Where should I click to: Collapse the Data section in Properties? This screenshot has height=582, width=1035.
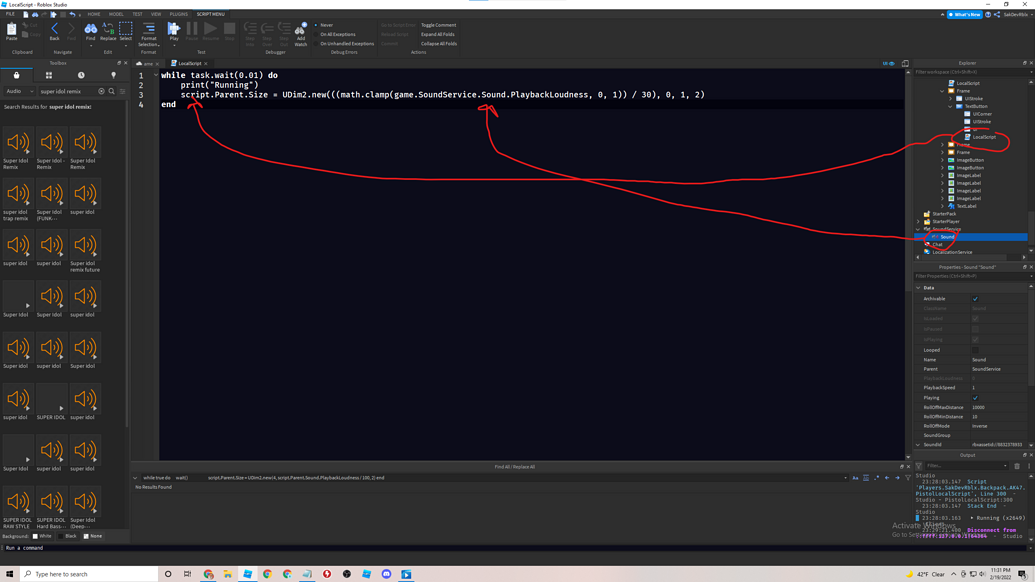918,288
